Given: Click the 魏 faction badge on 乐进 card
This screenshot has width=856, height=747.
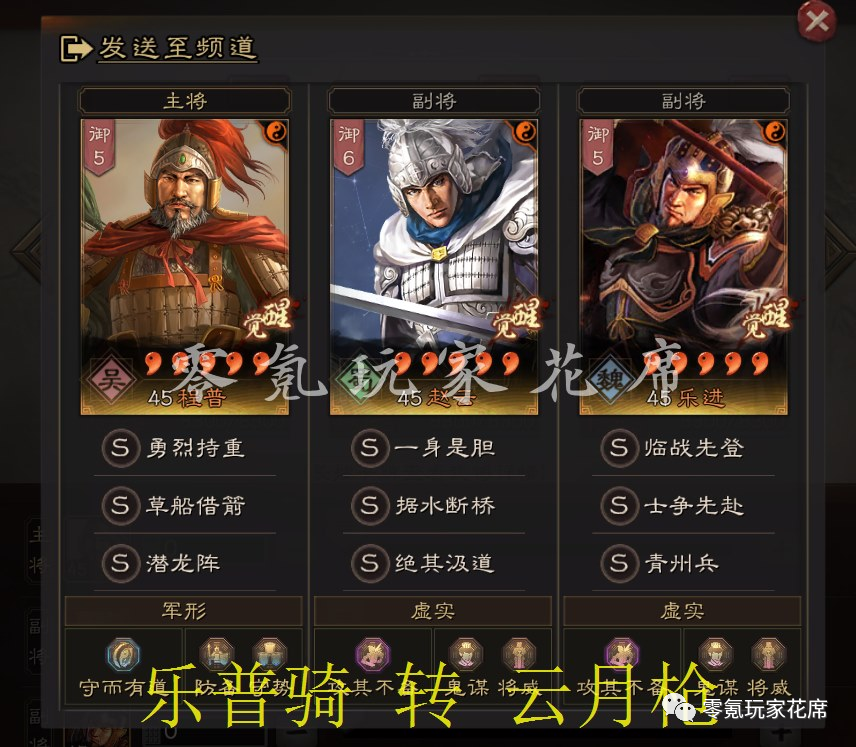Looking at the screenshot, I should click(x=610, y=380).
